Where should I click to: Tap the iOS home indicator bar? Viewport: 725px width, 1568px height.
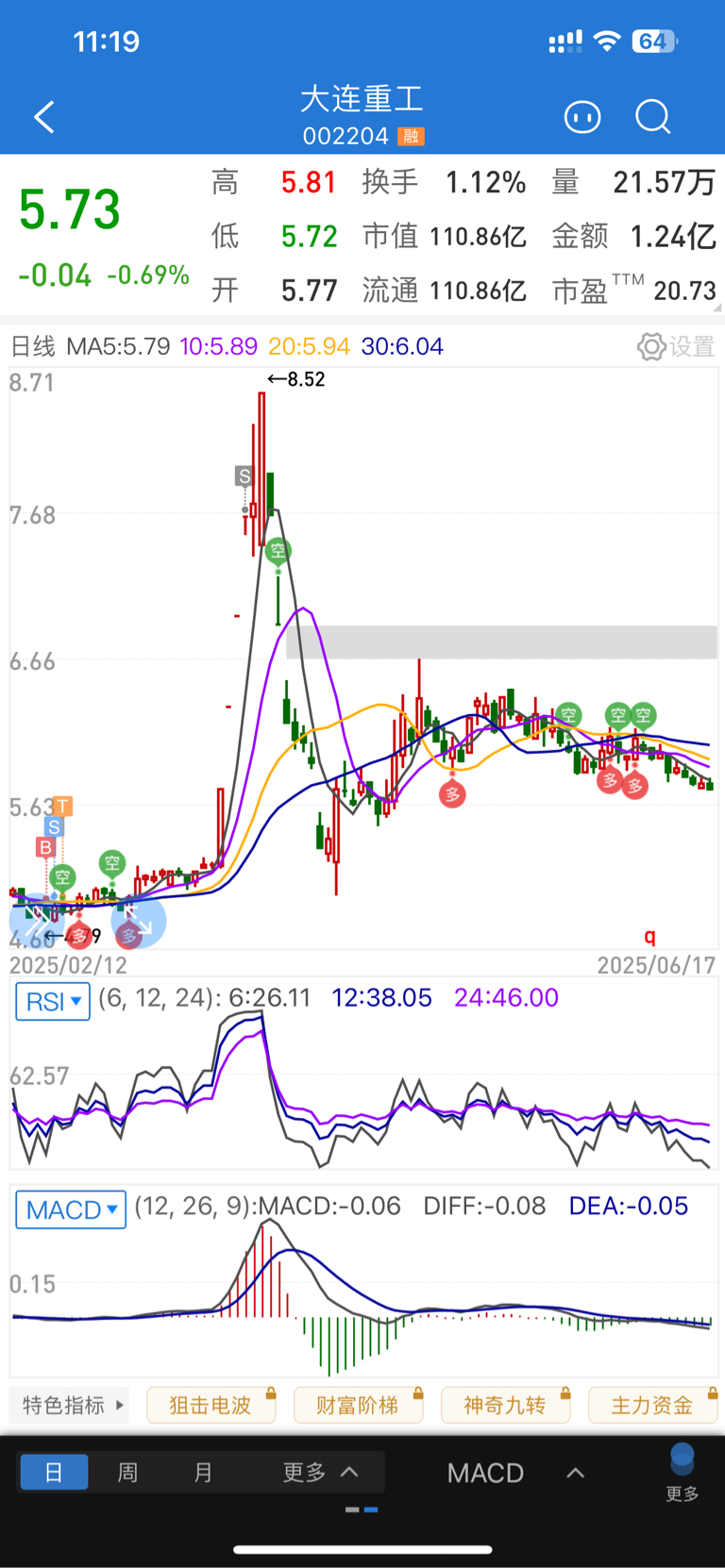coord(362,1549)
